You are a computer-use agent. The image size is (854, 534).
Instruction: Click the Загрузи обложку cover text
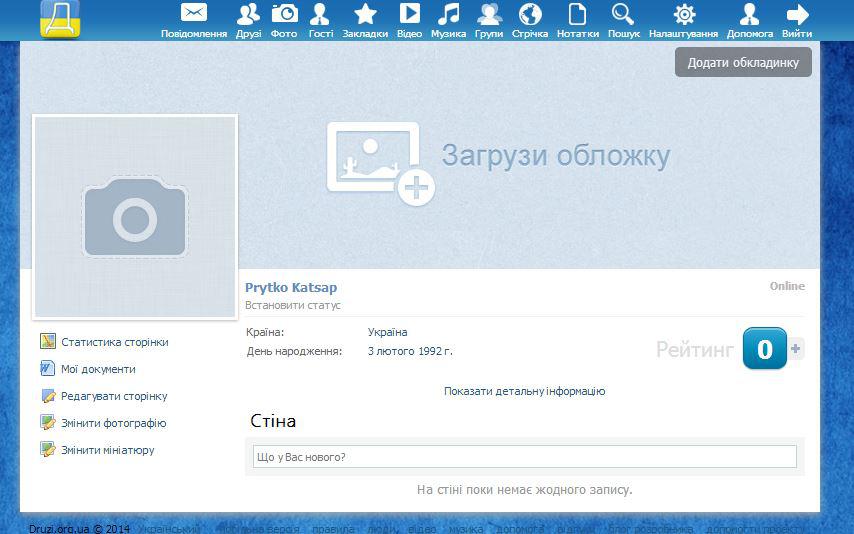pos(556,156)
